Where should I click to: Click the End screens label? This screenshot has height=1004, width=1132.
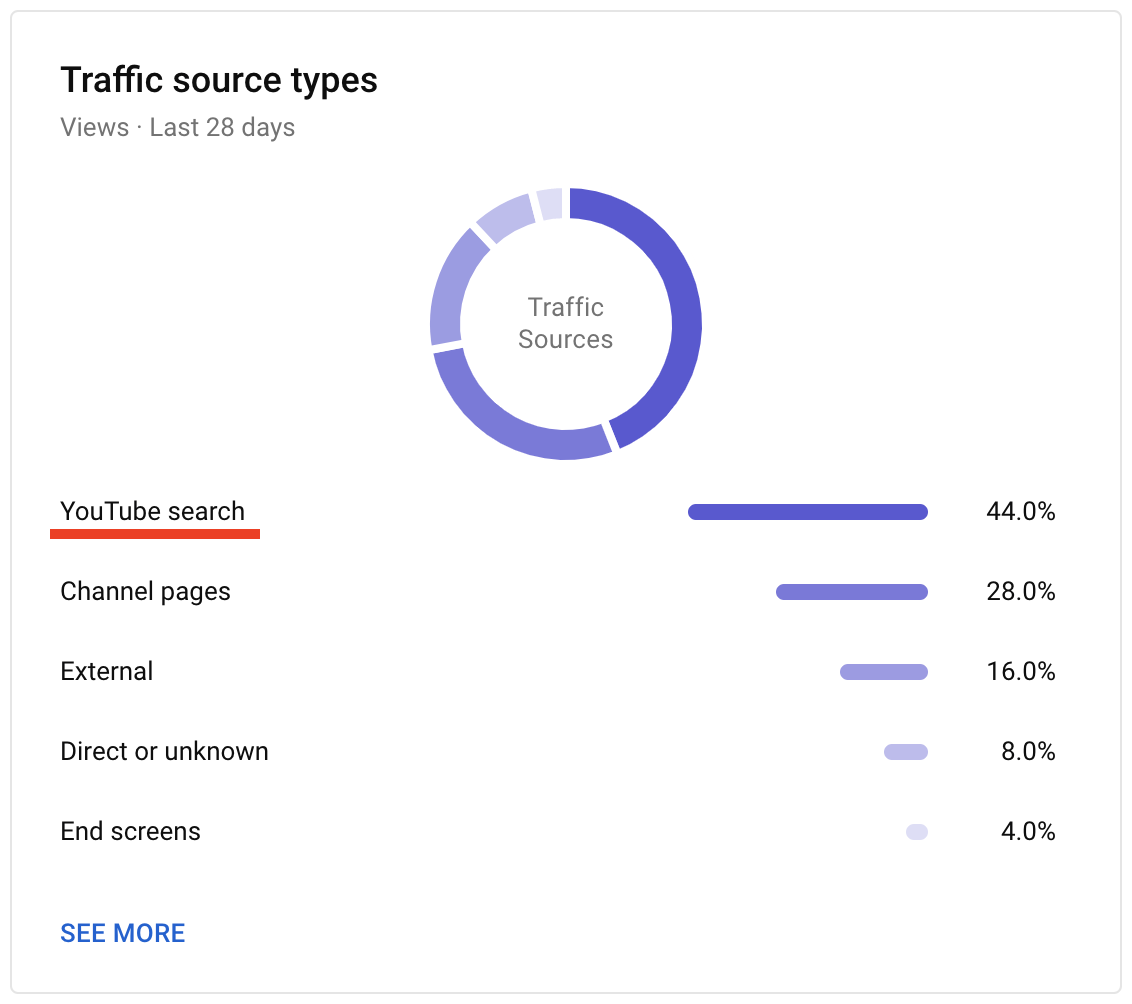[130, 831]
